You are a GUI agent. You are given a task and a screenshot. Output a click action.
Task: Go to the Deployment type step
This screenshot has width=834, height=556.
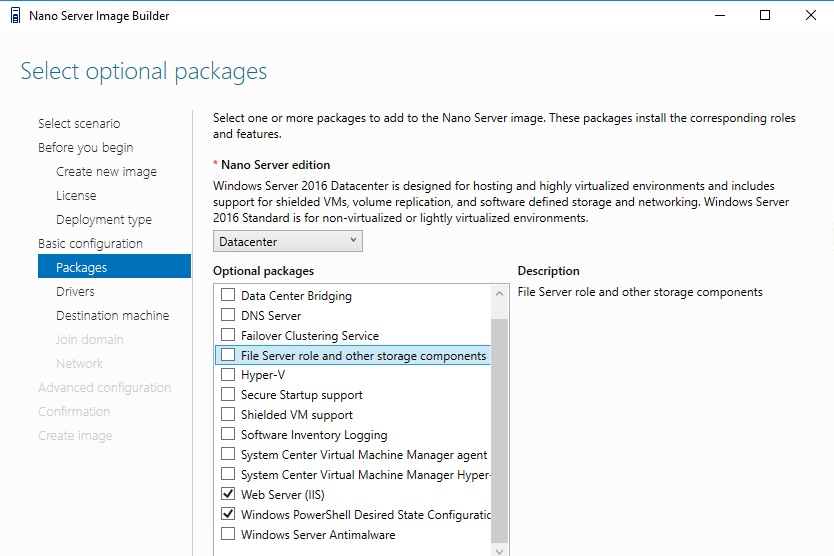pos(104,219)
